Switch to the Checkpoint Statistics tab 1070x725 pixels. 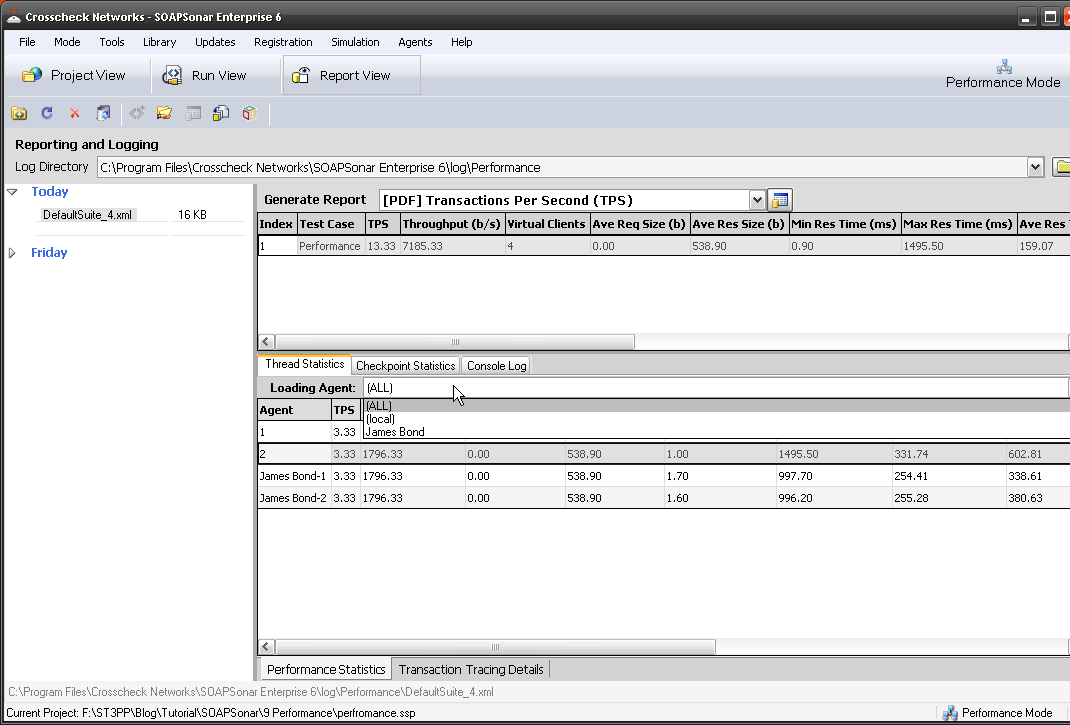[x=405, y=366]
